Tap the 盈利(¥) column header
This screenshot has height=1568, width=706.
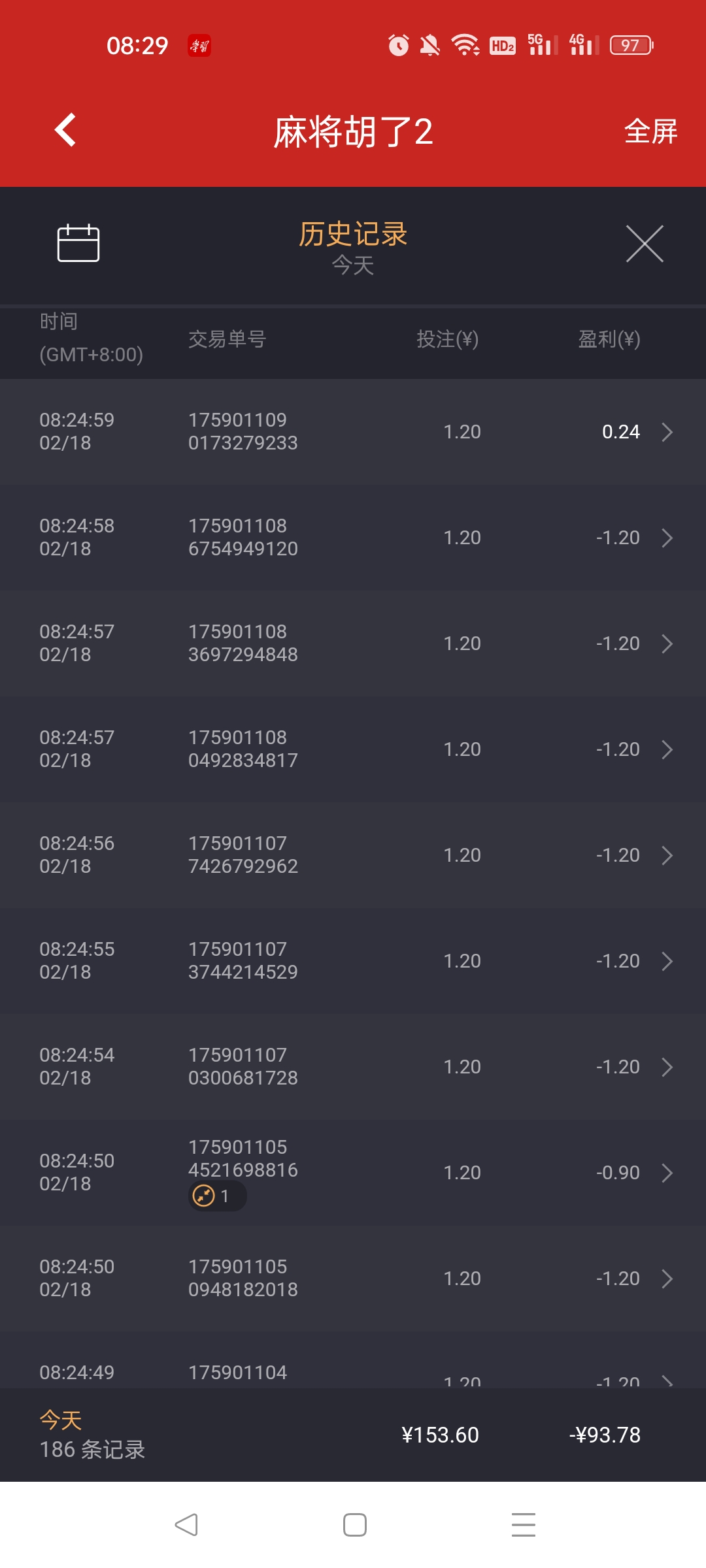click(609, 339)
